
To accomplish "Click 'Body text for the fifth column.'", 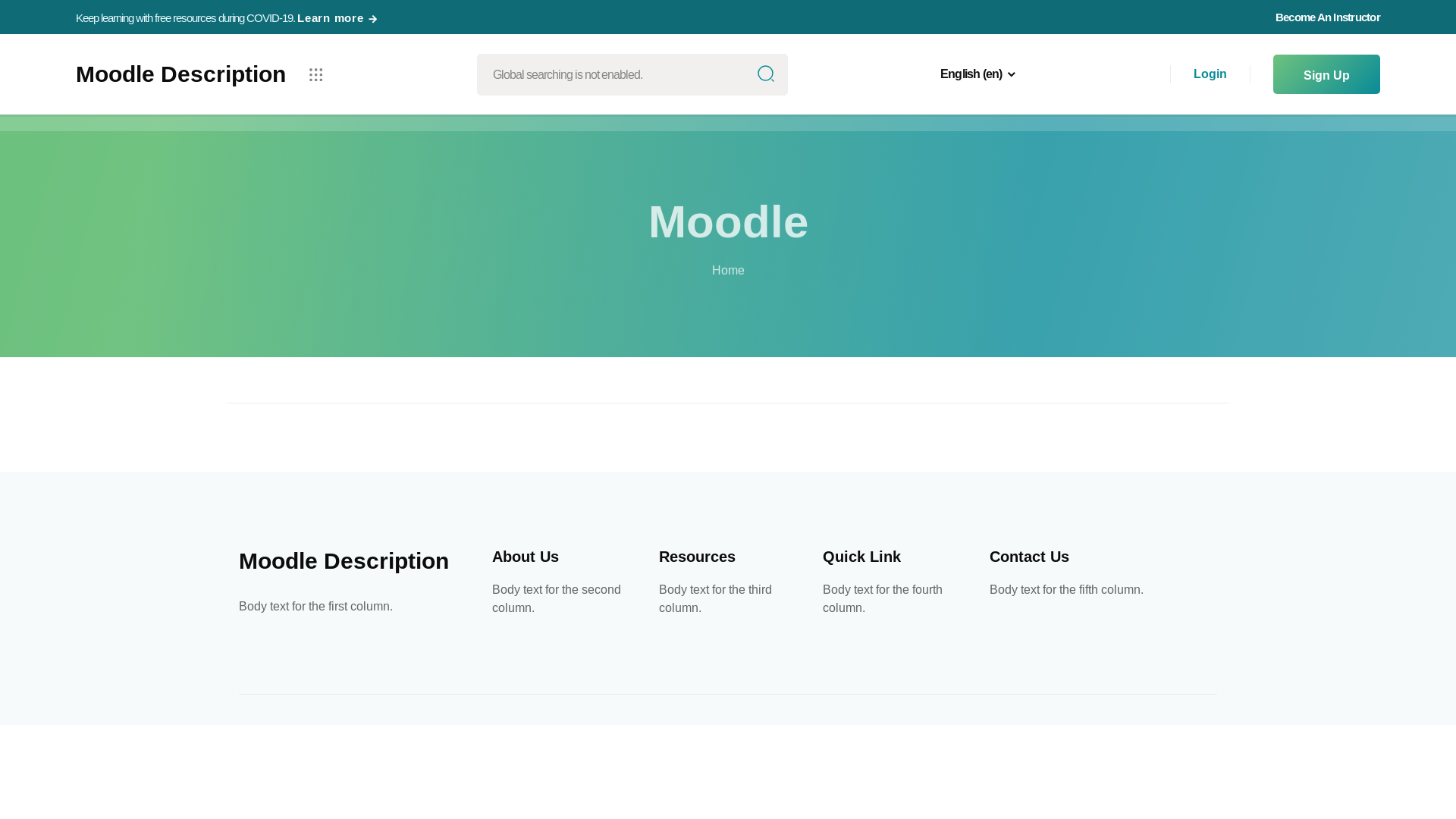I will pos(1066,590).
